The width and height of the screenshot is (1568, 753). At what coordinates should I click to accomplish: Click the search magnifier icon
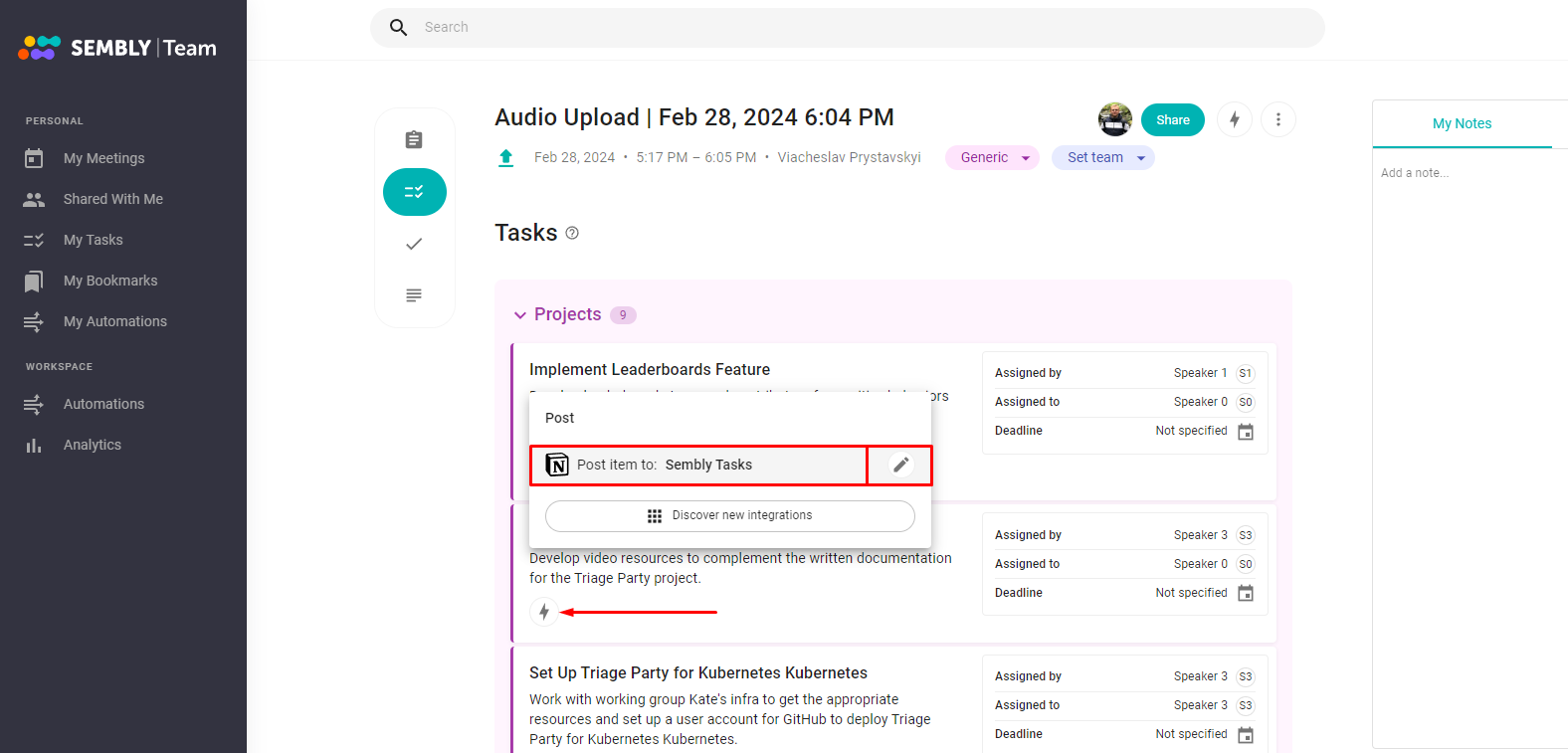click(x=398, y=28)
